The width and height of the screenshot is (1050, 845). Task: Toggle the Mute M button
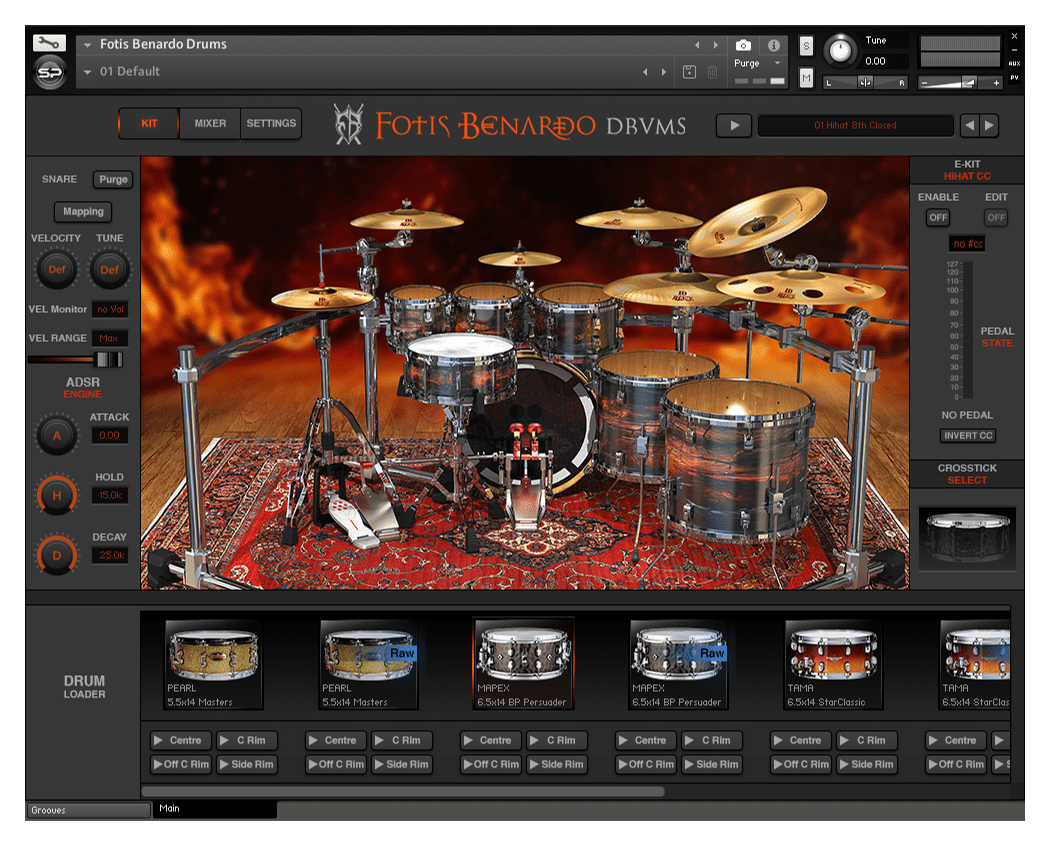coord(806,77)
